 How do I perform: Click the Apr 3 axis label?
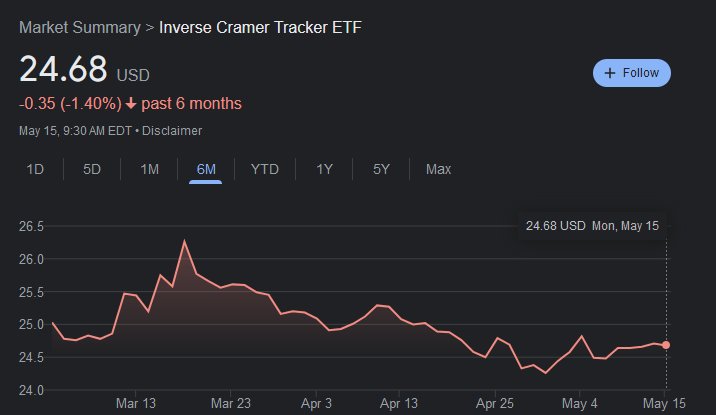pyautogui.click(x=316, y=404)
